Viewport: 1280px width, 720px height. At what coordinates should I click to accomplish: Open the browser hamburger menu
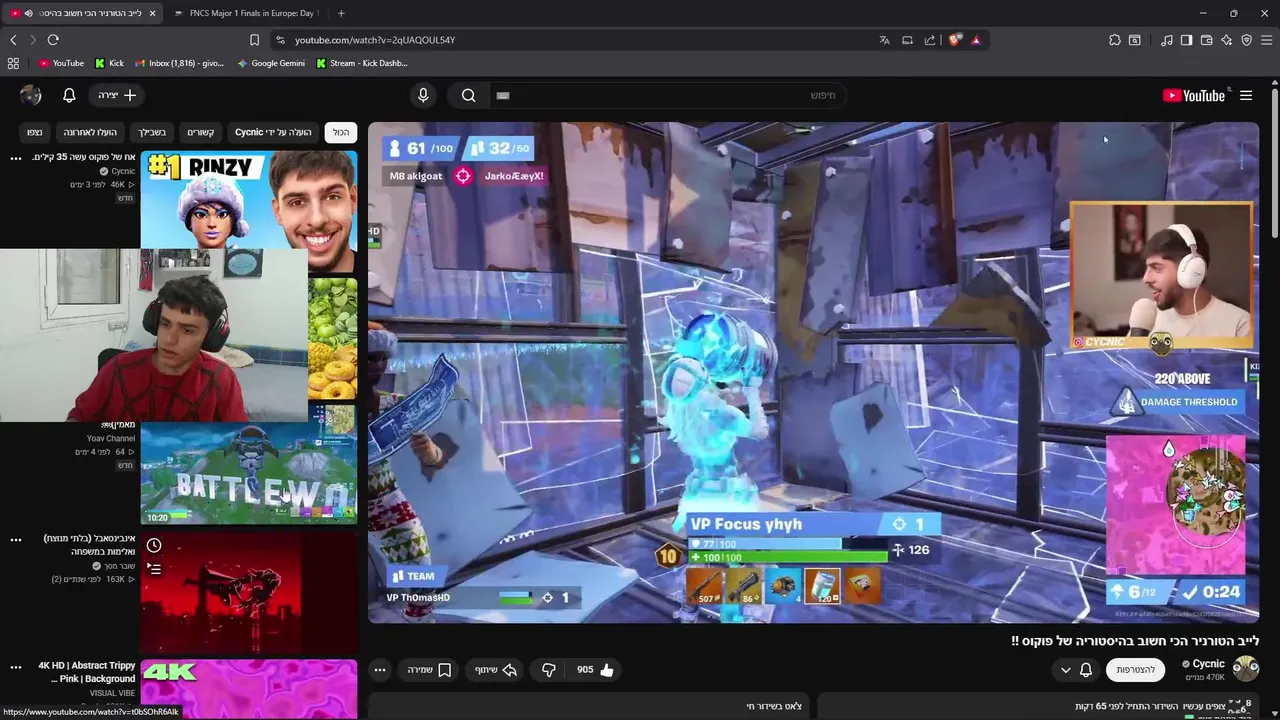[1266, 40]
